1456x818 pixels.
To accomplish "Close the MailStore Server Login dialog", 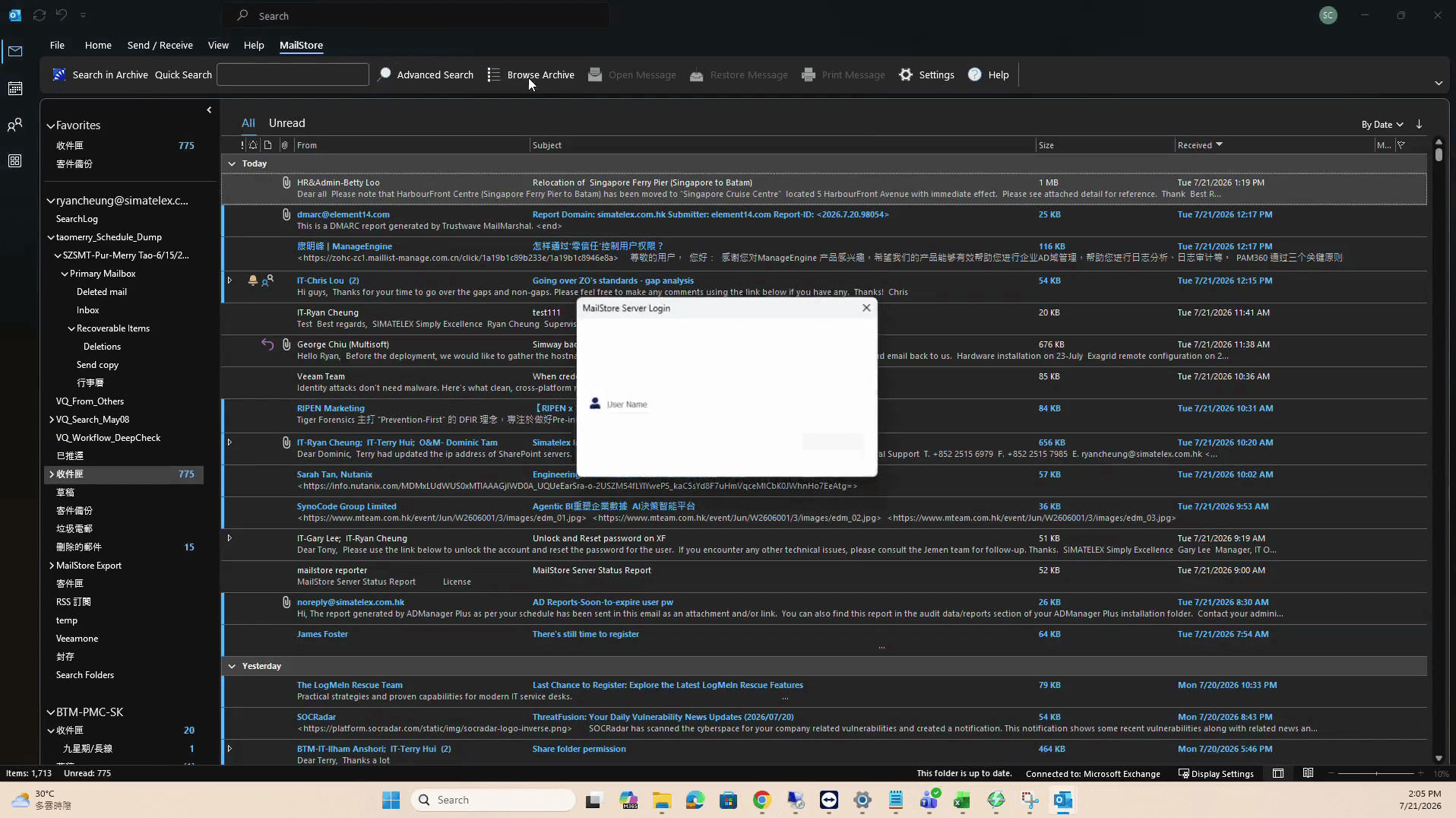I will pos(866,308).
